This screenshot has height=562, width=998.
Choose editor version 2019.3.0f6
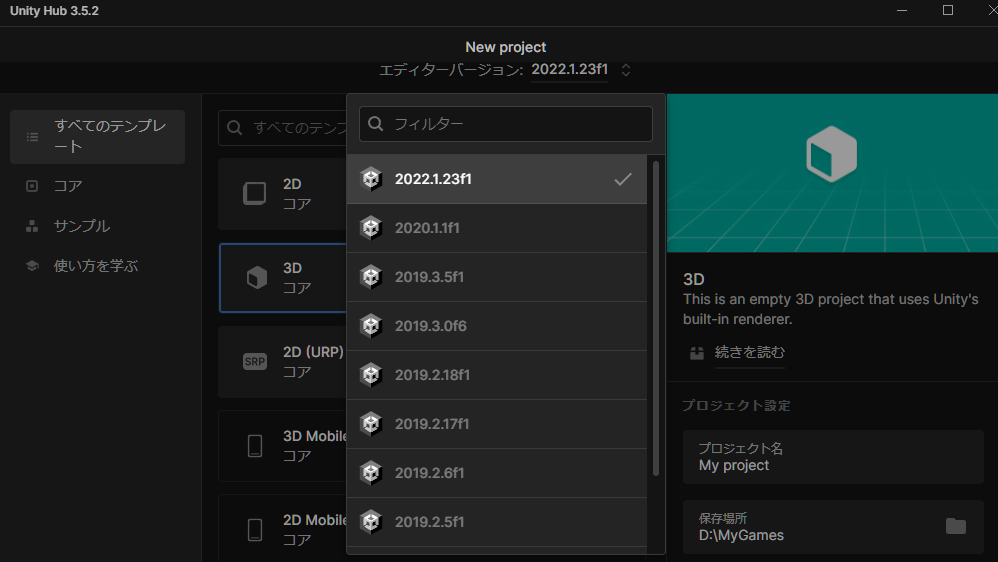pos(496,326)
